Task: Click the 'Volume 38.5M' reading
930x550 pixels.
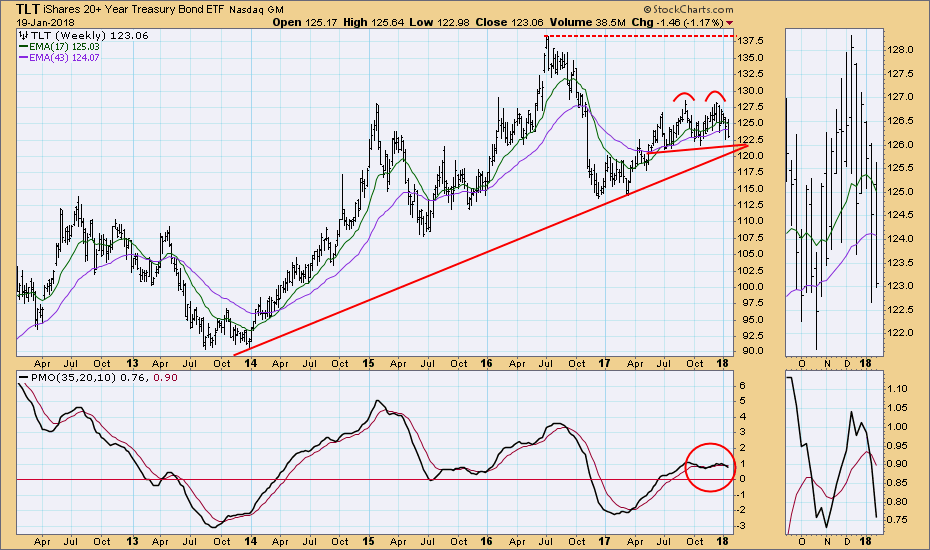Action: click(587, 23)
